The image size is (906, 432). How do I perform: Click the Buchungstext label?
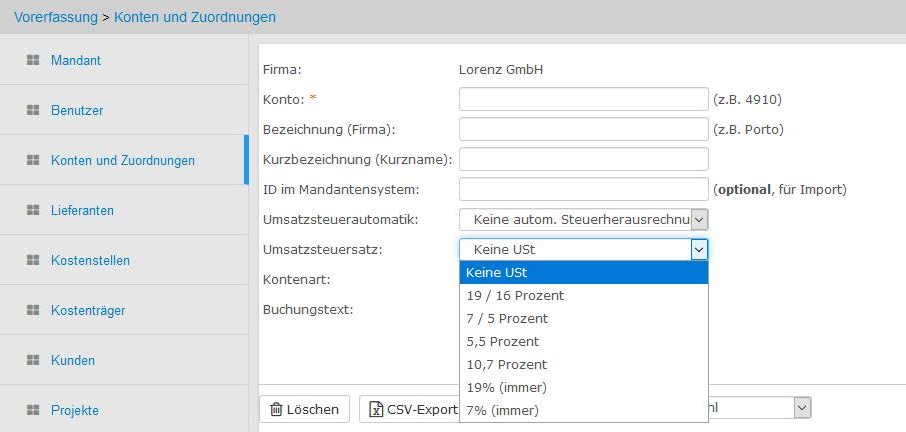click(308, 310)
